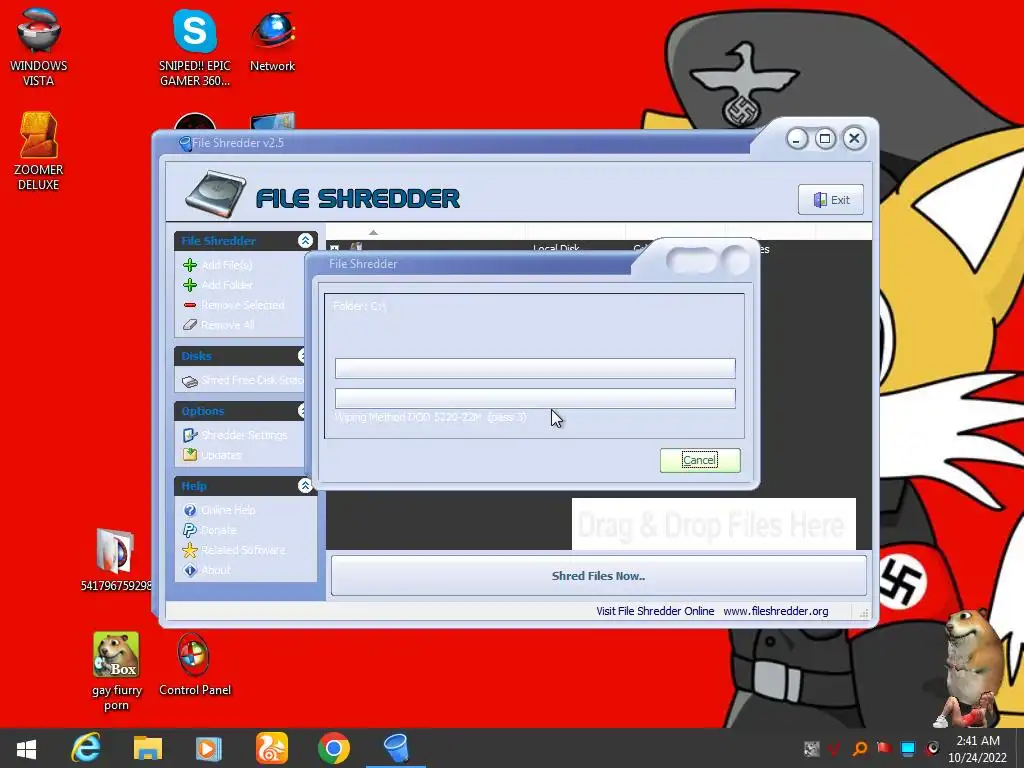Cancel the shredding progress dialog
Viewport: 1024px width, 768px height.
pos(700,460)
